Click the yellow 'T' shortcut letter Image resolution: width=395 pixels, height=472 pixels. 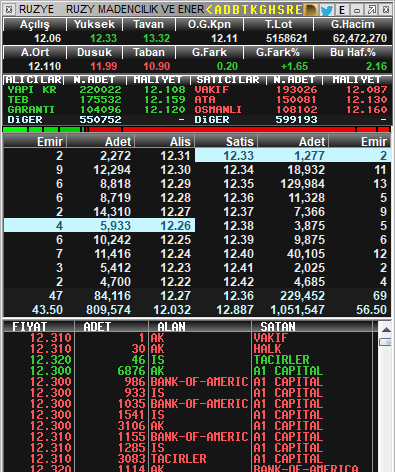coord(245,10)
